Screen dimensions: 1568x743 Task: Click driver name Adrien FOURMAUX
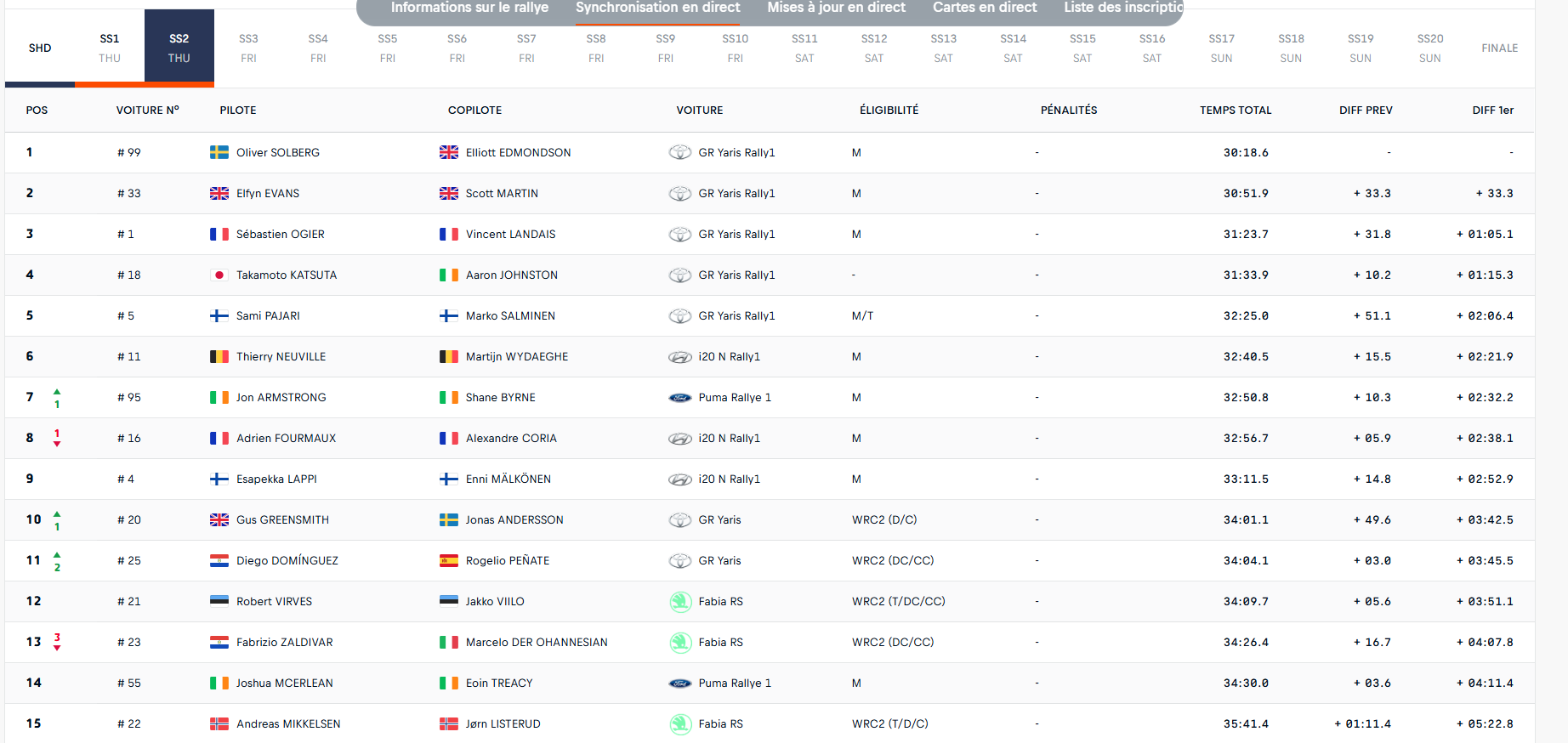pos(286,439)
